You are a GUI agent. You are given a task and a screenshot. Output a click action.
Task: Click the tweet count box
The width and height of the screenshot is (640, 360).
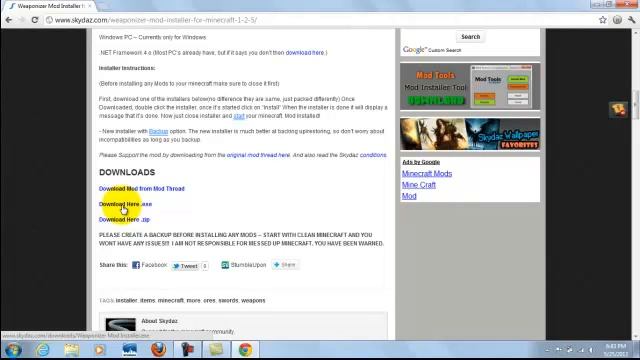[x=205, y=266]
